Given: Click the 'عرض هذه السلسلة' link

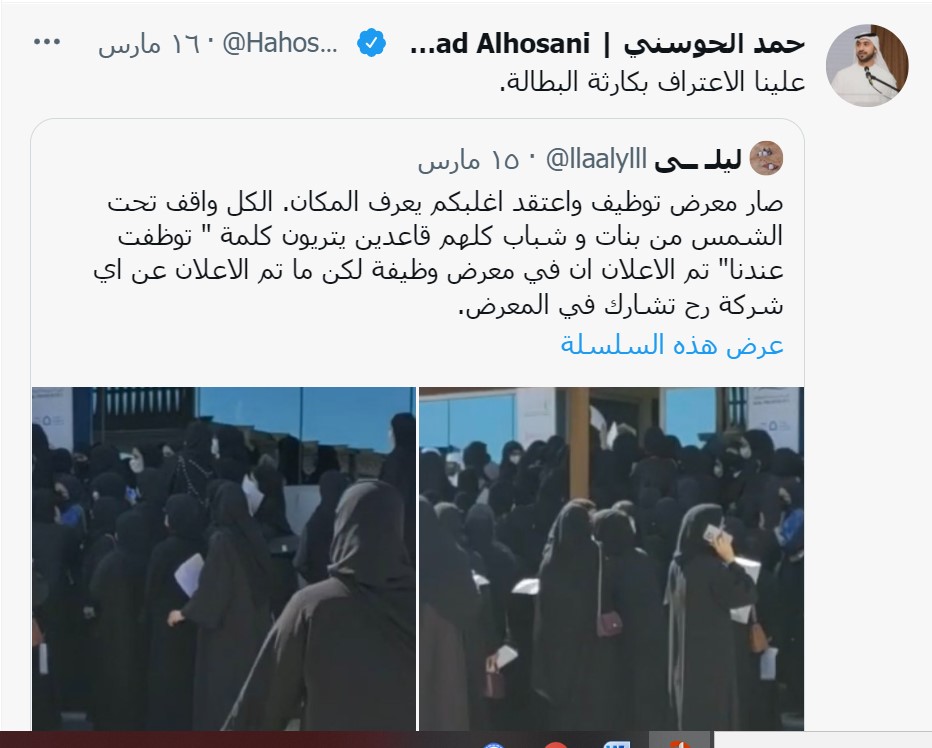Looking at the screenshot, I should (672, 345).
